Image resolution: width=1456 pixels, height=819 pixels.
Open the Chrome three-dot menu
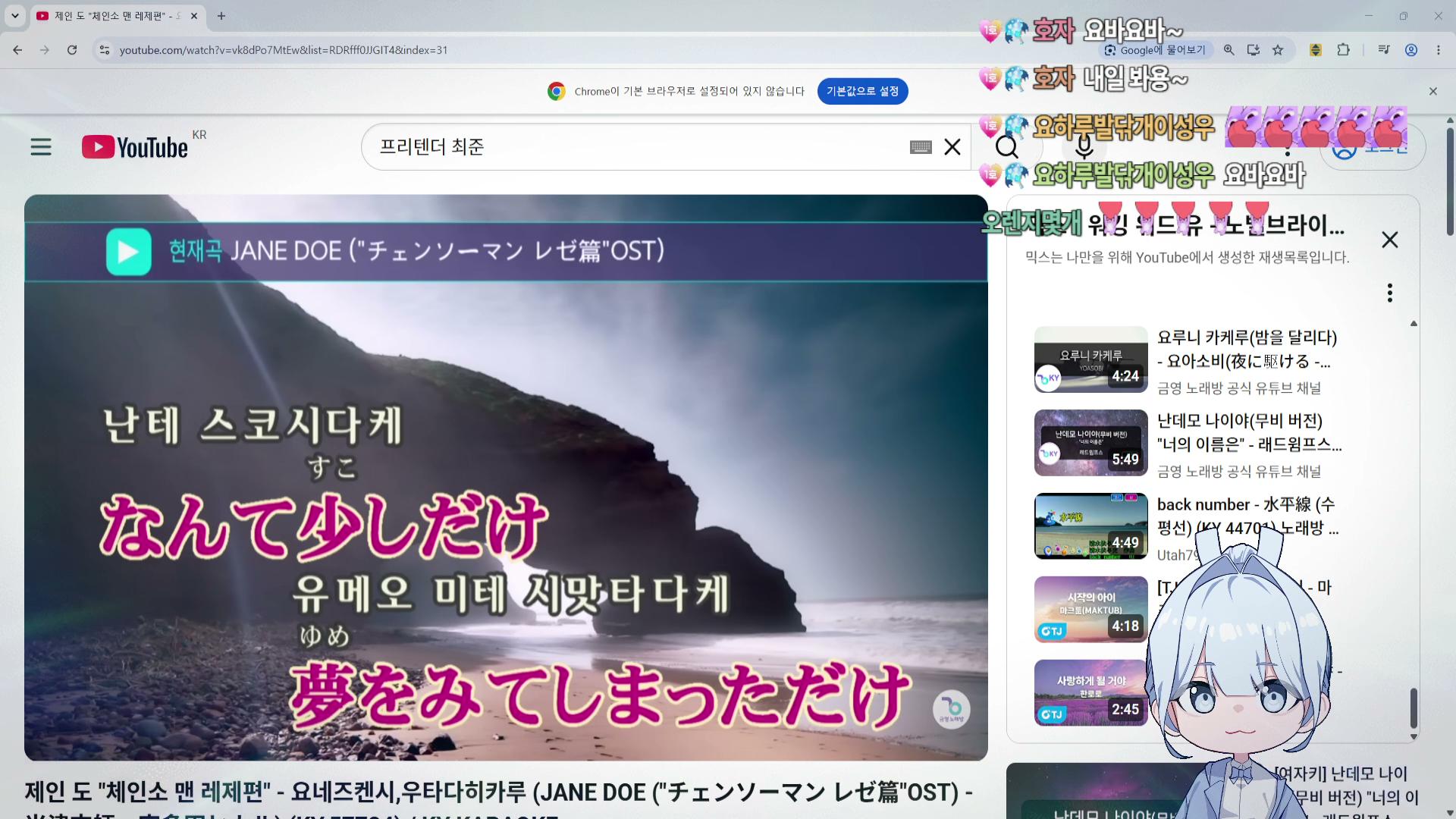click(x=1439, y=50)
